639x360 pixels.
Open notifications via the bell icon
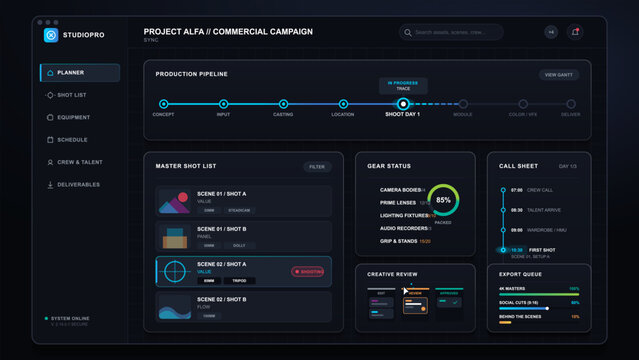click(x=575, y=32)
